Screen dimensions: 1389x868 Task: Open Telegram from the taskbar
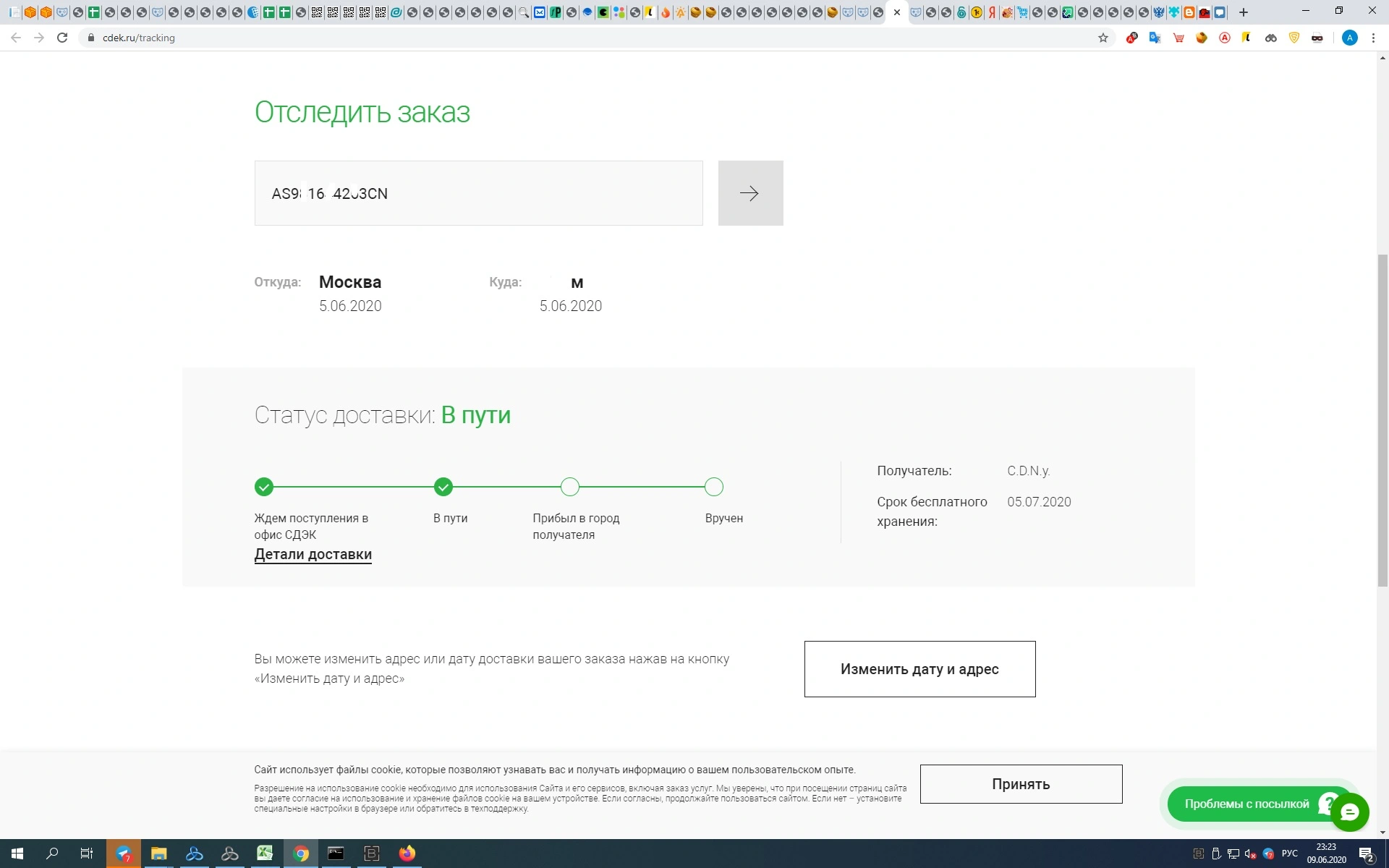click(x=124, y=854)
